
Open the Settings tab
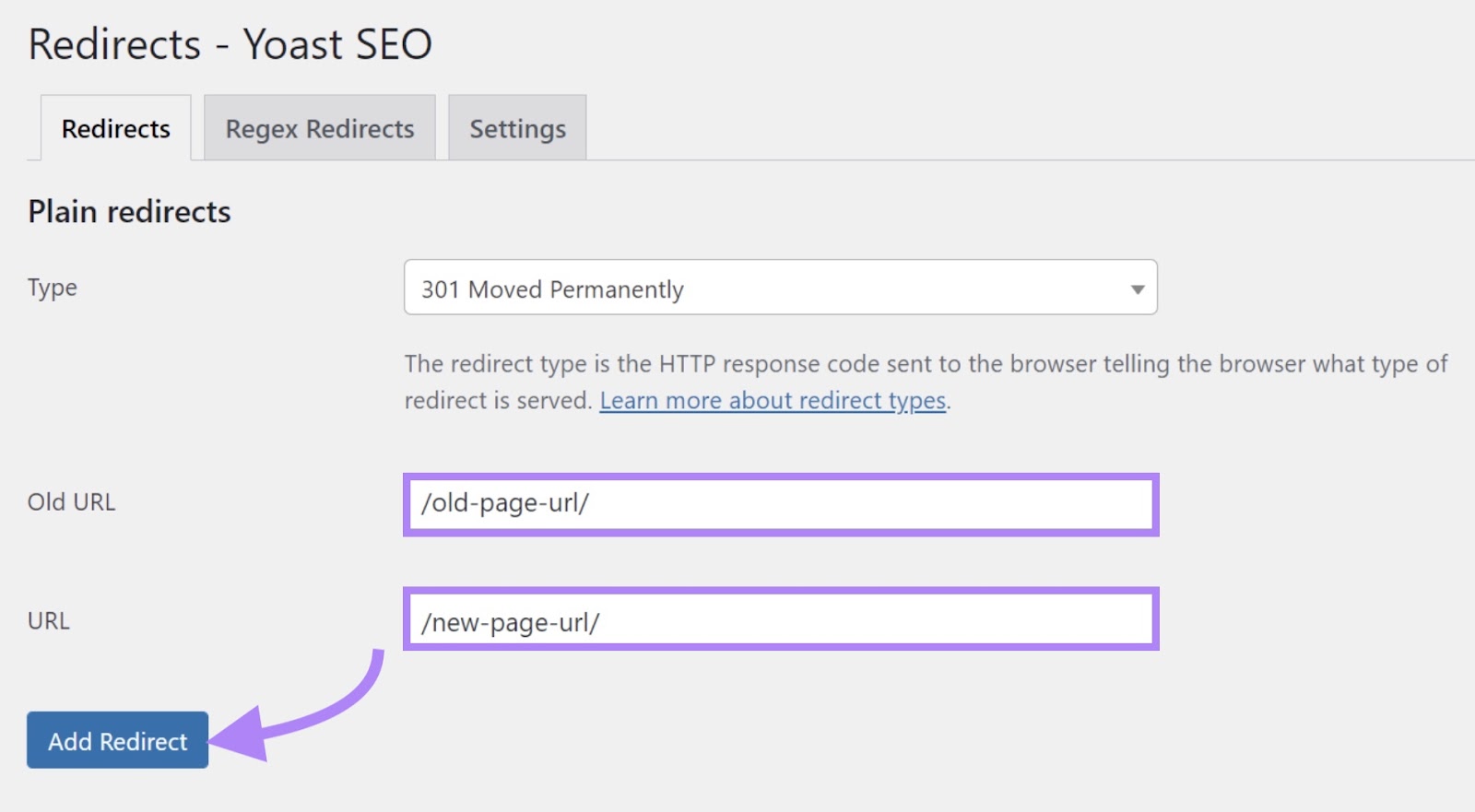pyautogui.click(x=517, y=128)
